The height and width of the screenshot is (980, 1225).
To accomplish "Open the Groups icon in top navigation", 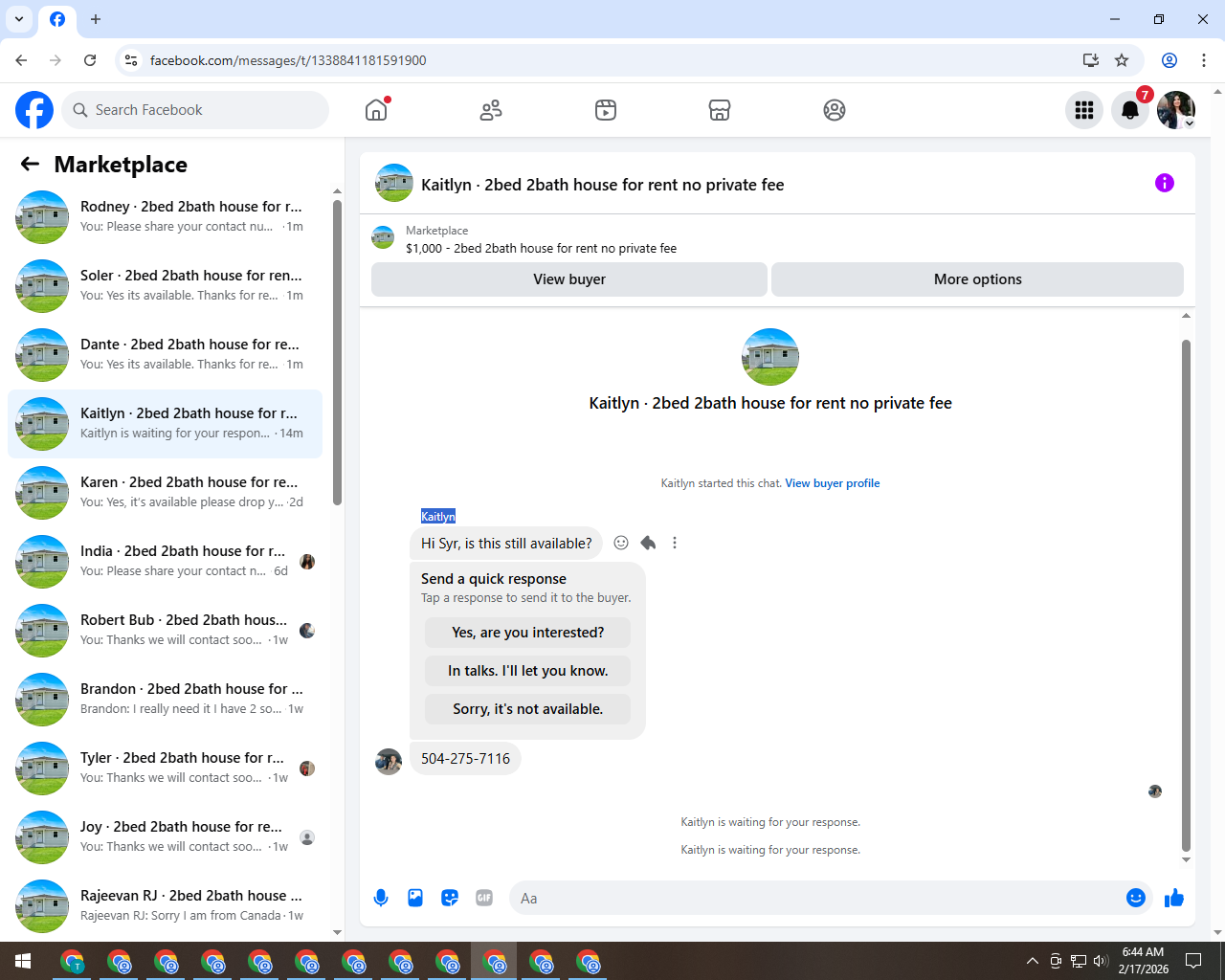I will point(835,110).
